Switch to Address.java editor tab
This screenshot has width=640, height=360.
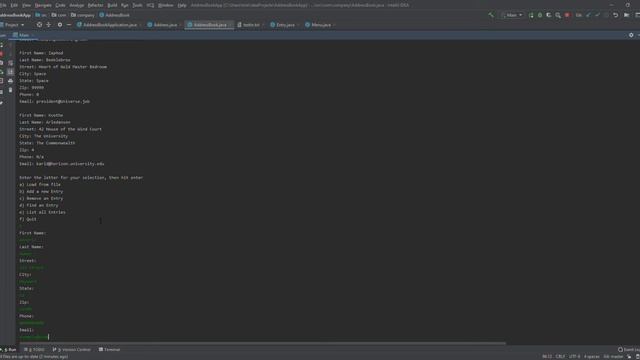pos(162,25)
